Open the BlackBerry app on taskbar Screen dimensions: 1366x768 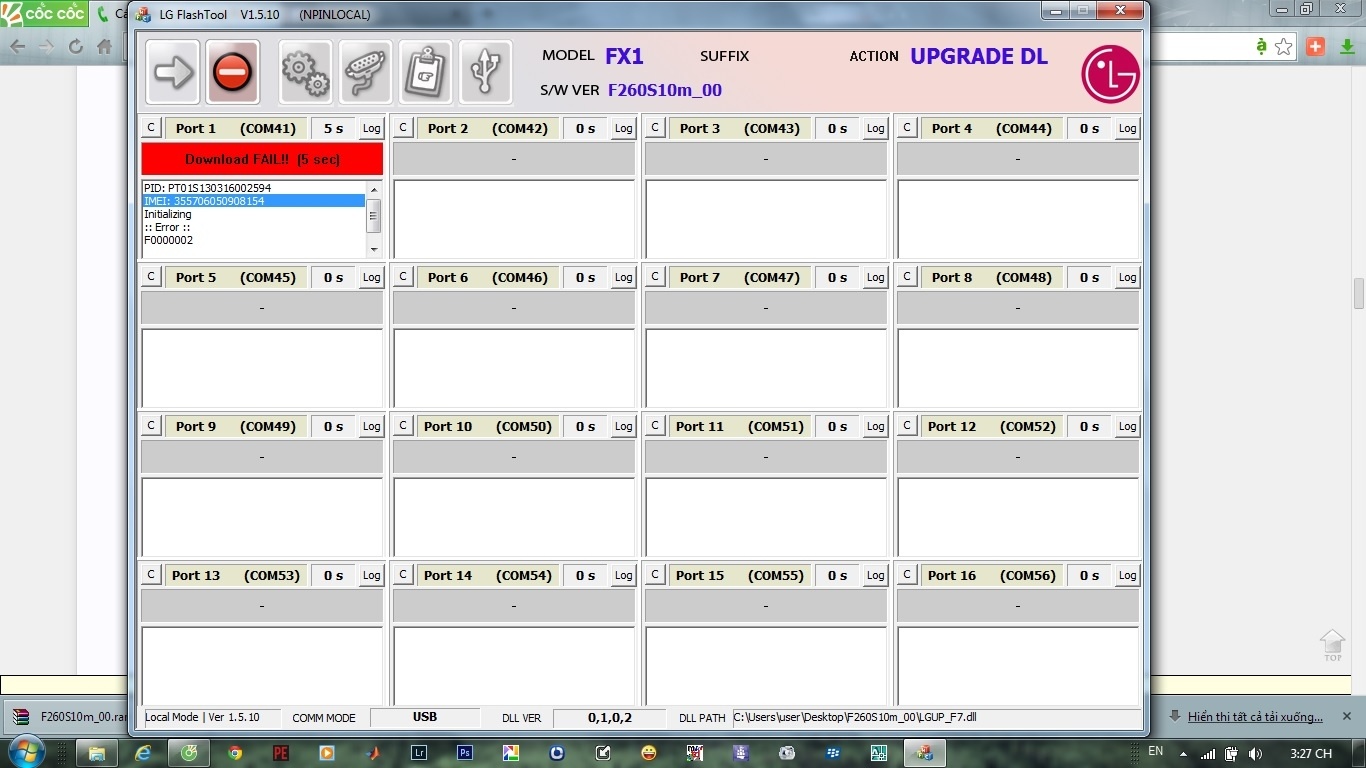(x=833, y=752)
